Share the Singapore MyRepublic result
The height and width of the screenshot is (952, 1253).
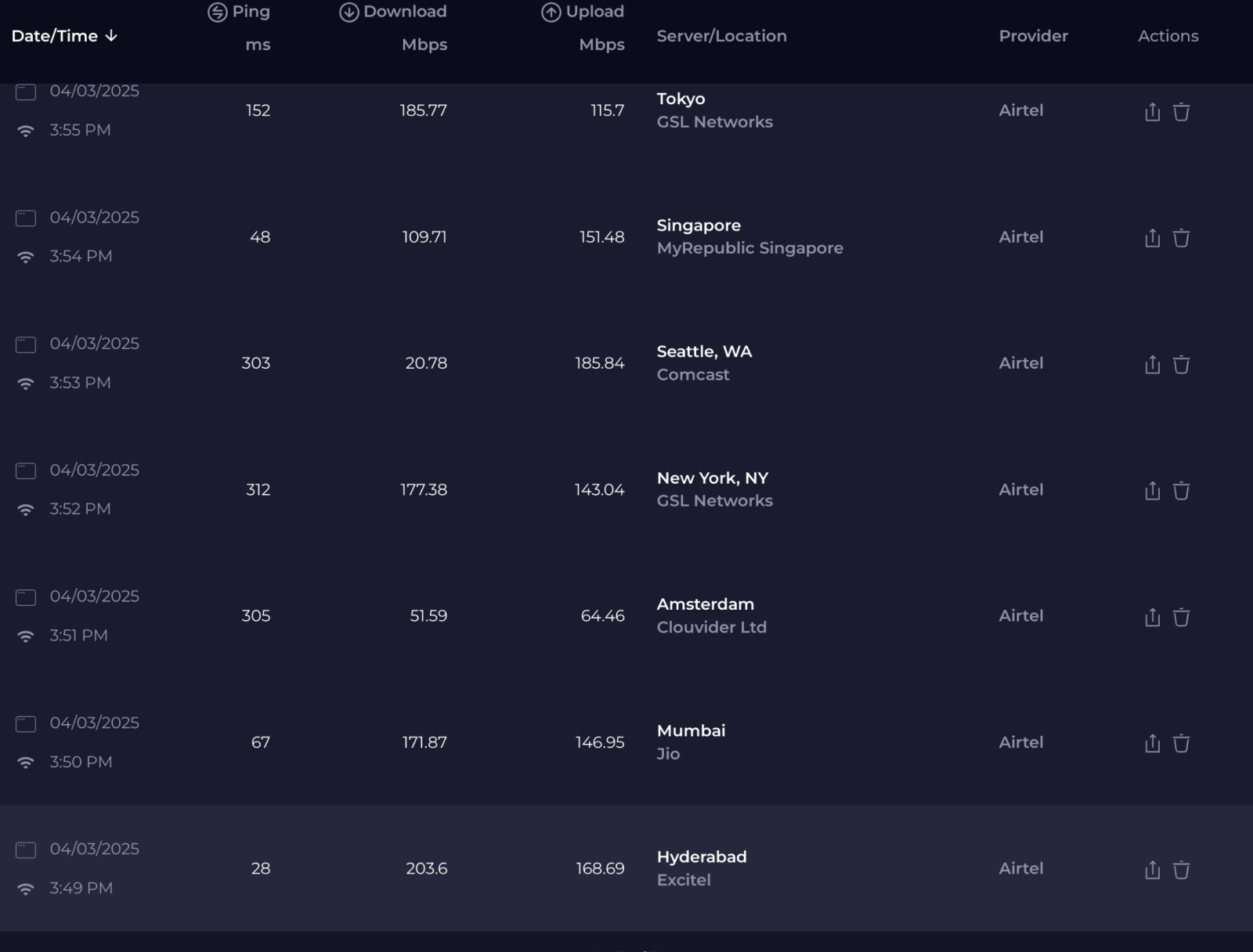(1152, 238)
